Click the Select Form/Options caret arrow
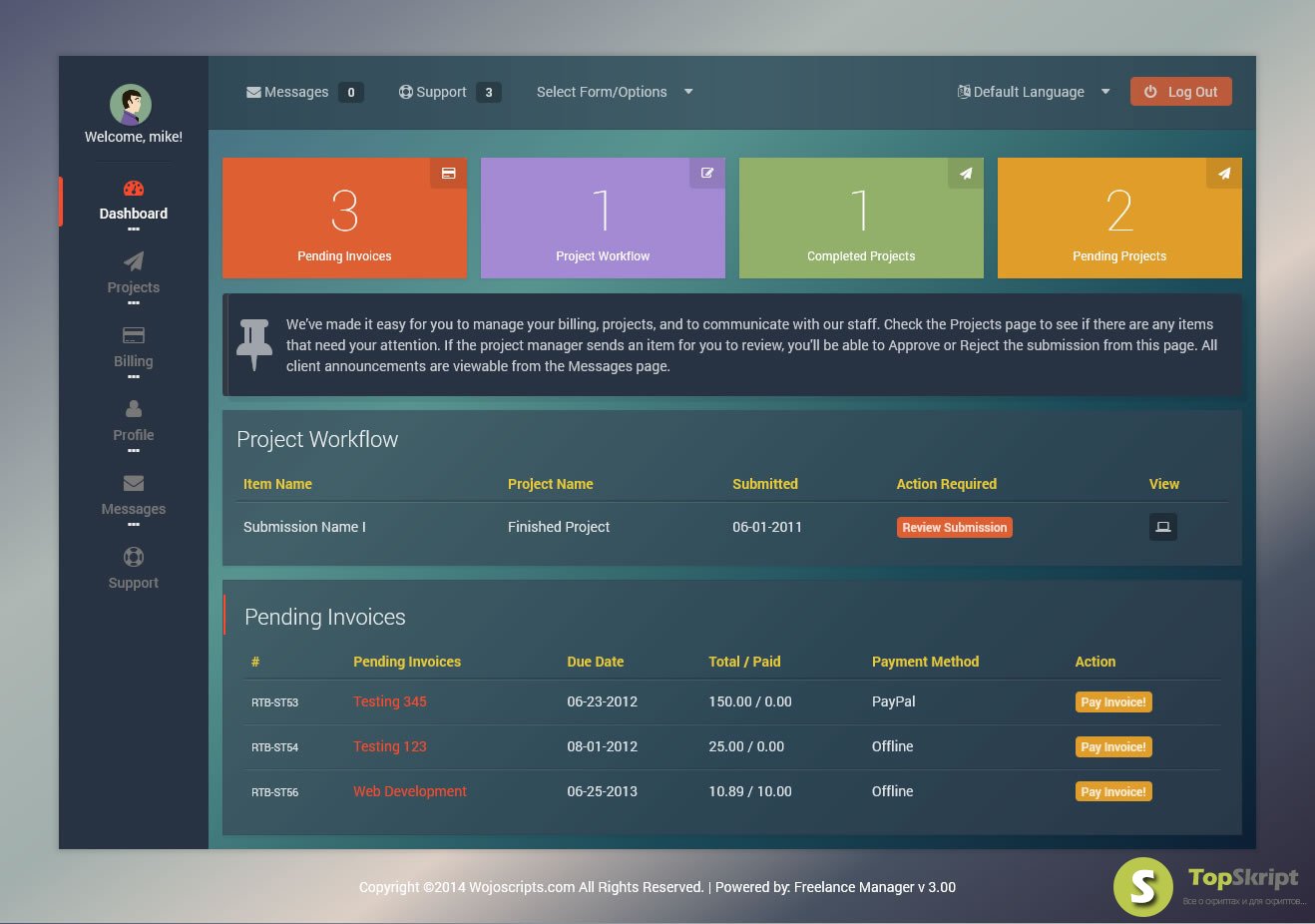The height and width of the screenshot is (924, 1315). 688,92
